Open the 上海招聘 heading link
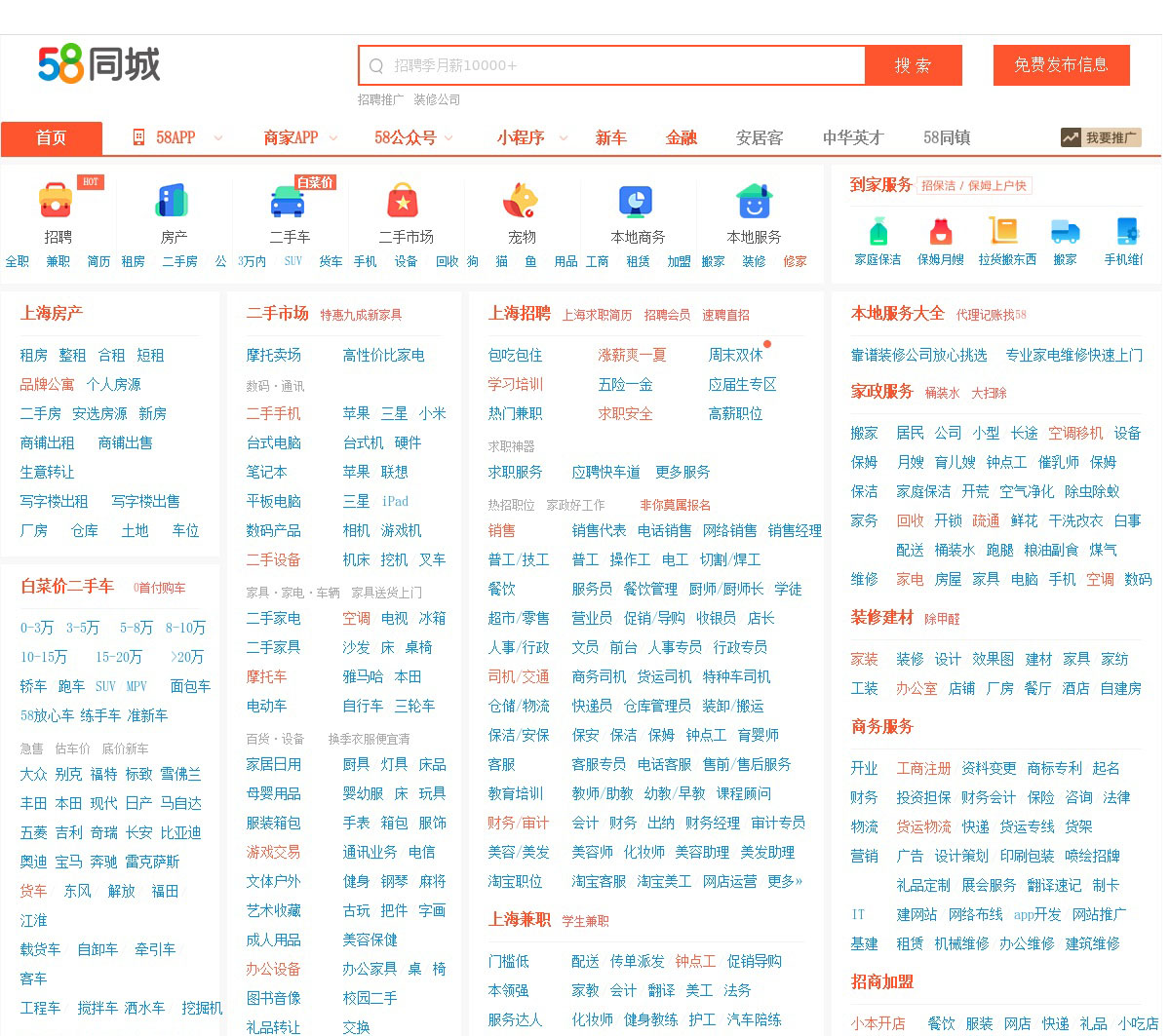The height and width of the screenshot is (1036, 1170). coord(519,313)
